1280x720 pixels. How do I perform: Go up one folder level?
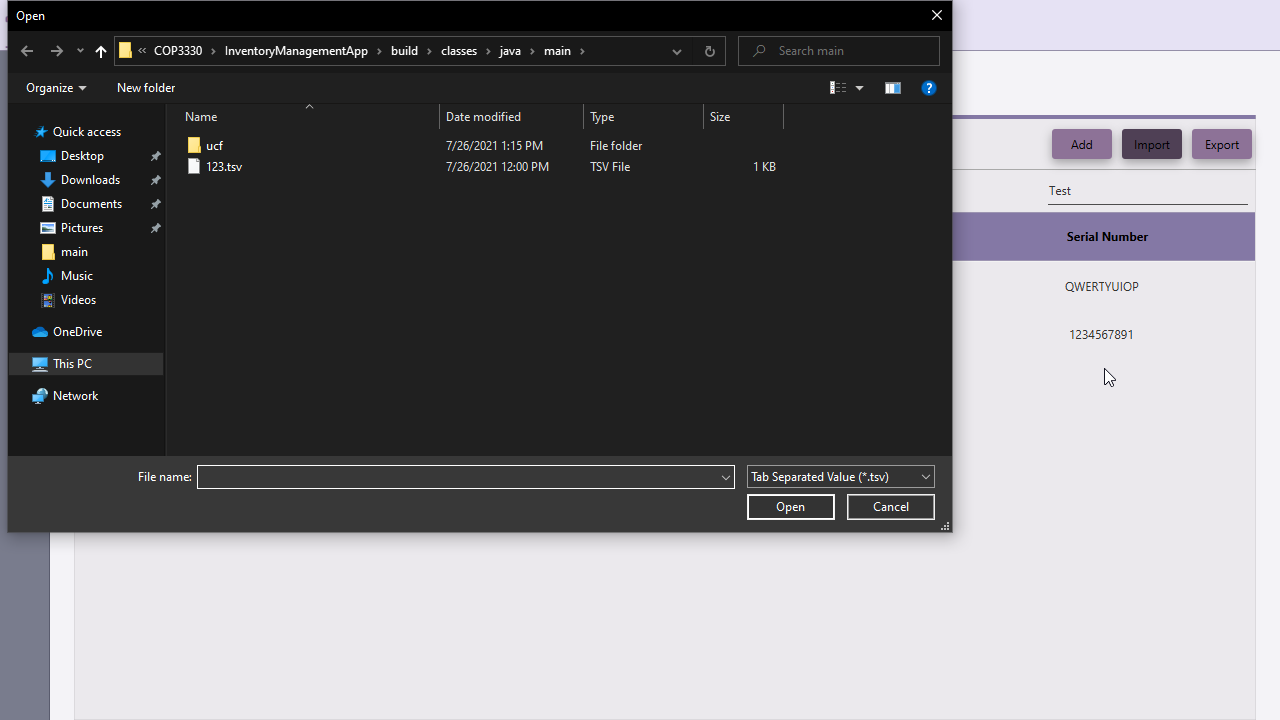[x=101, y=51]
